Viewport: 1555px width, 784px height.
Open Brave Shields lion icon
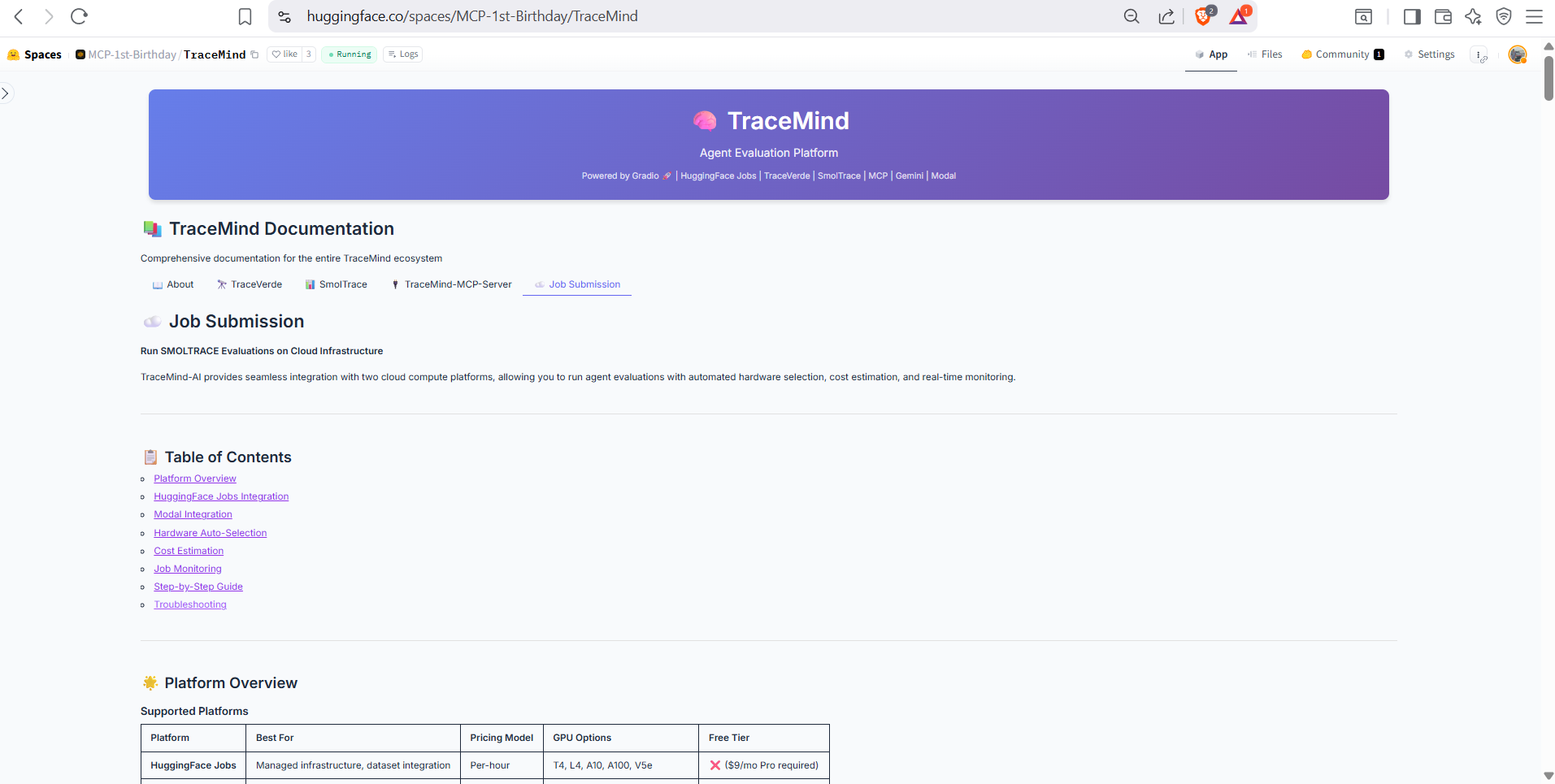(x=1204, y=16)
